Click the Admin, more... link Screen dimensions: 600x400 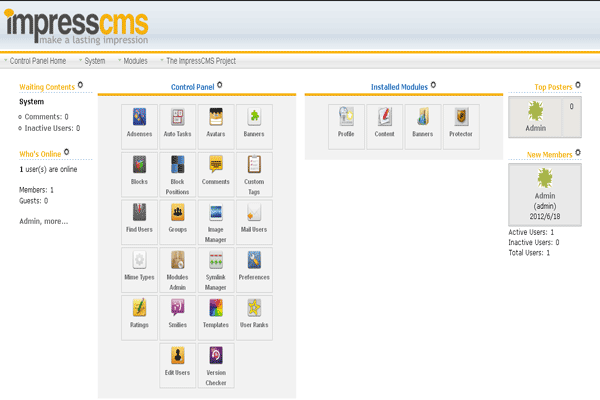[x=44, y=221]
